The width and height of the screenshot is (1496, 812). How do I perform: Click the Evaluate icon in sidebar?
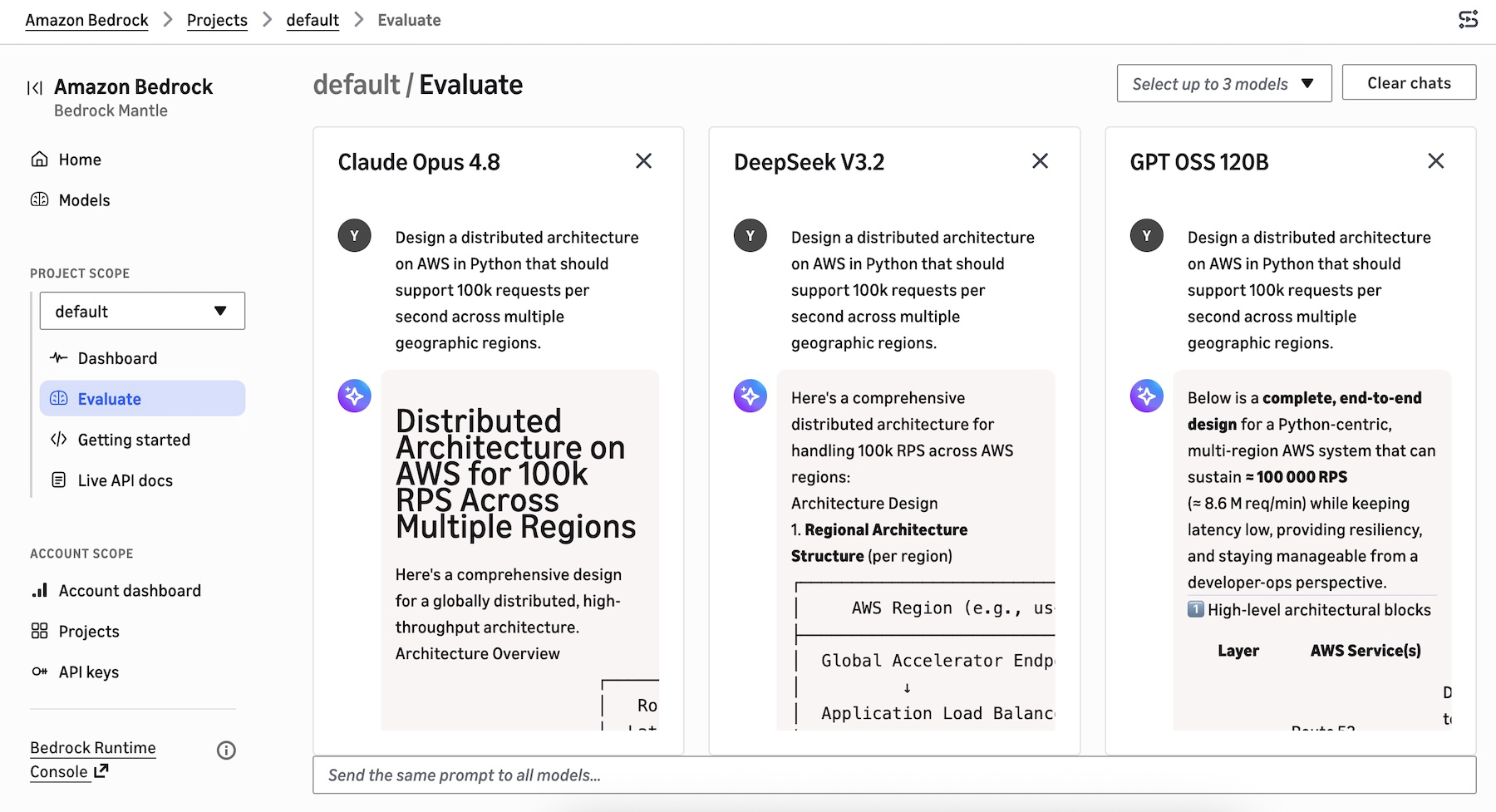58,398
